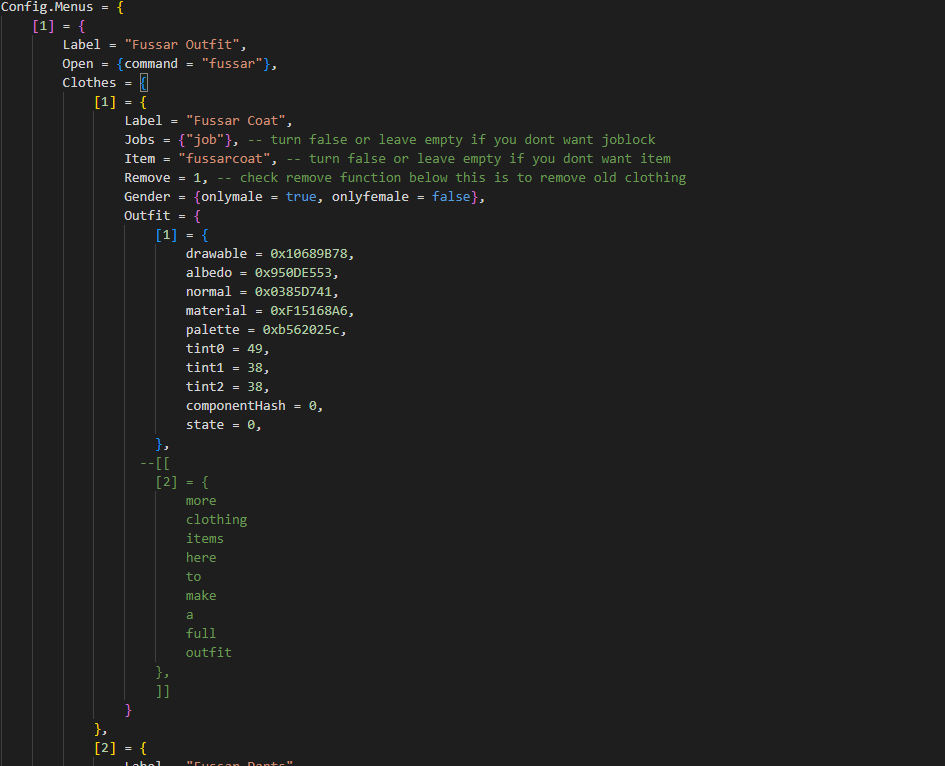This screenshot has width=945, height=766.
Task: Click the componentHash key name
Action: [x=235, y=406]
